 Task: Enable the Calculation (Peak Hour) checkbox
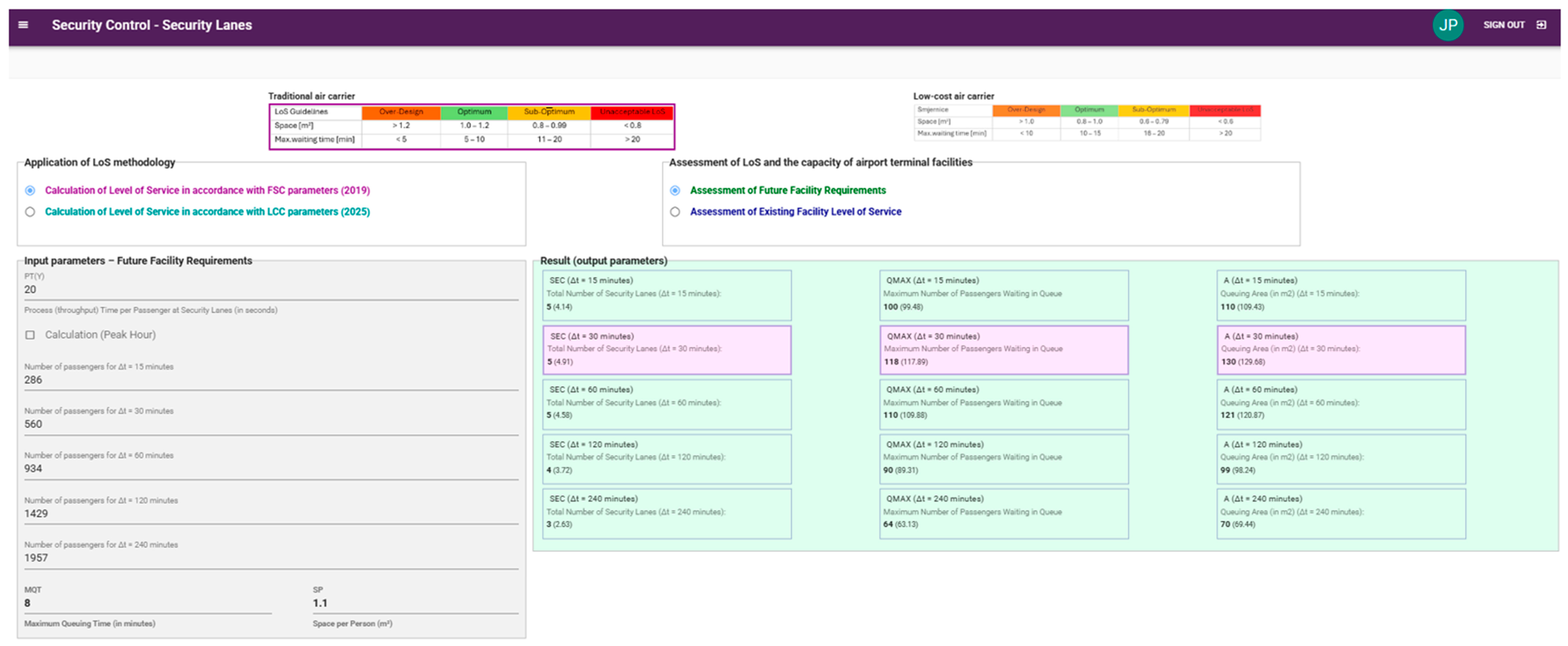point(30,335)
